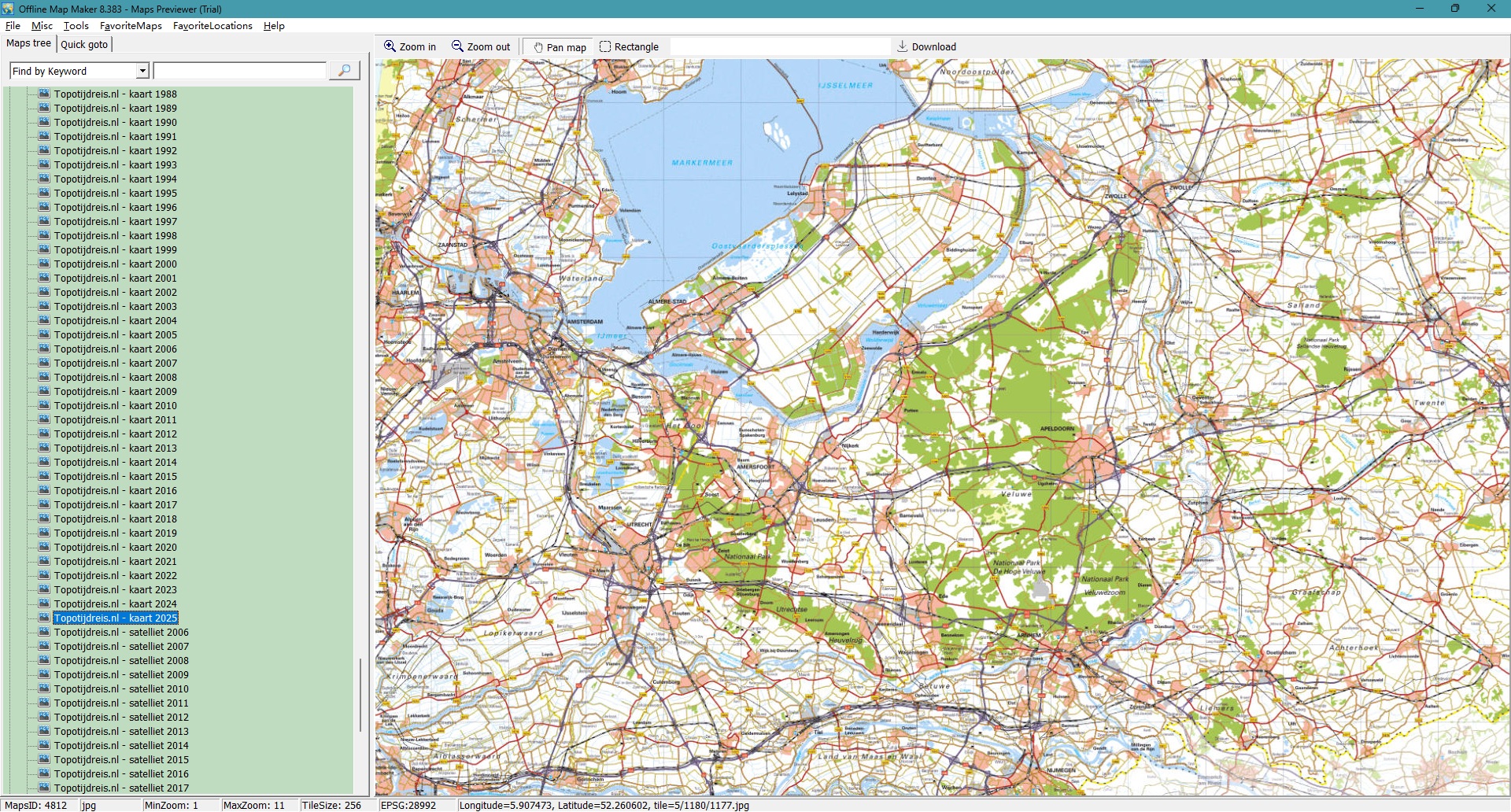Click the Zoom in magnifier icon
The width and height of the screenshot is (1511, 812).
[390, 46]
